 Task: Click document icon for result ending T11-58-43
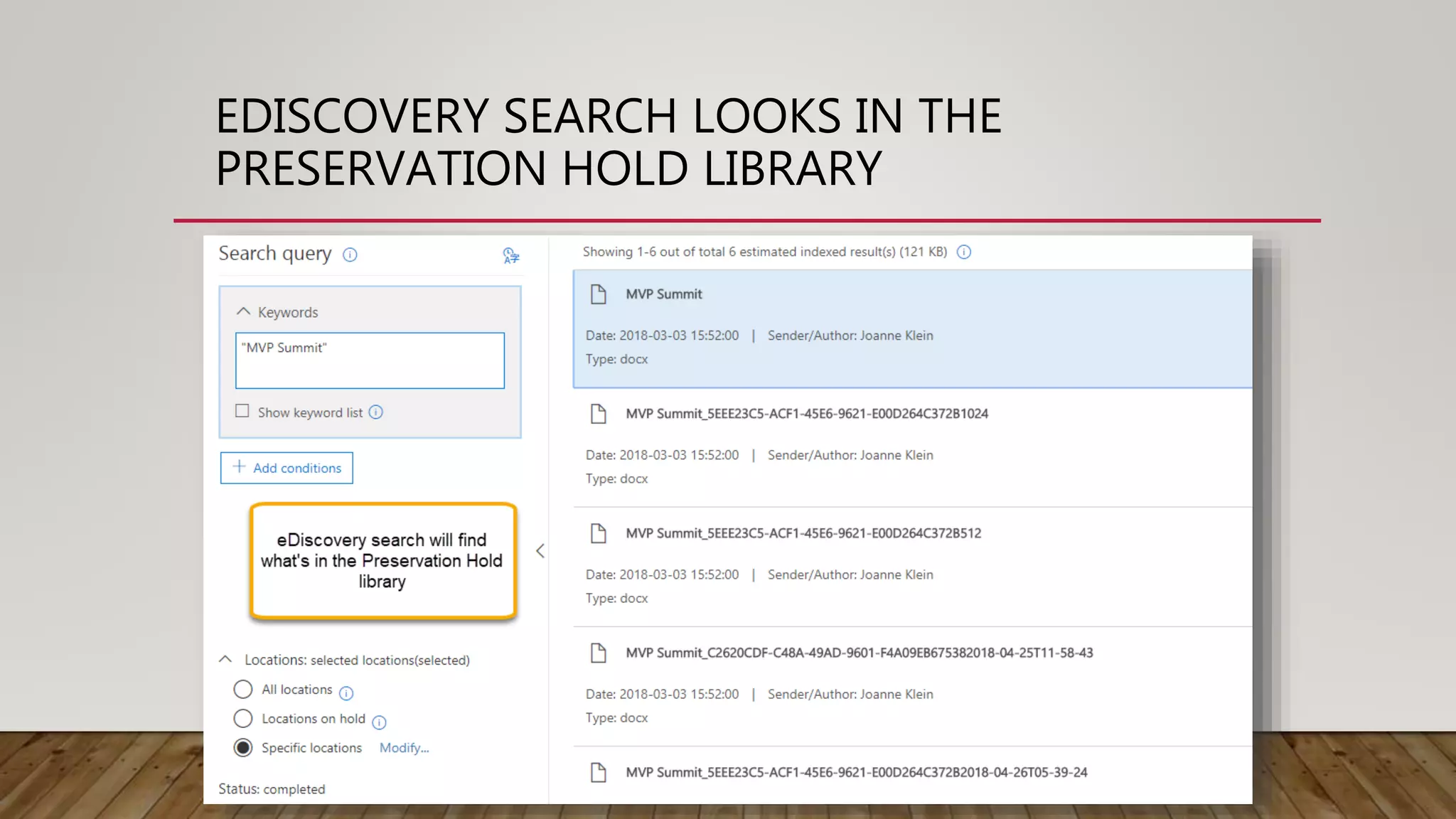[x=599, y=652]
